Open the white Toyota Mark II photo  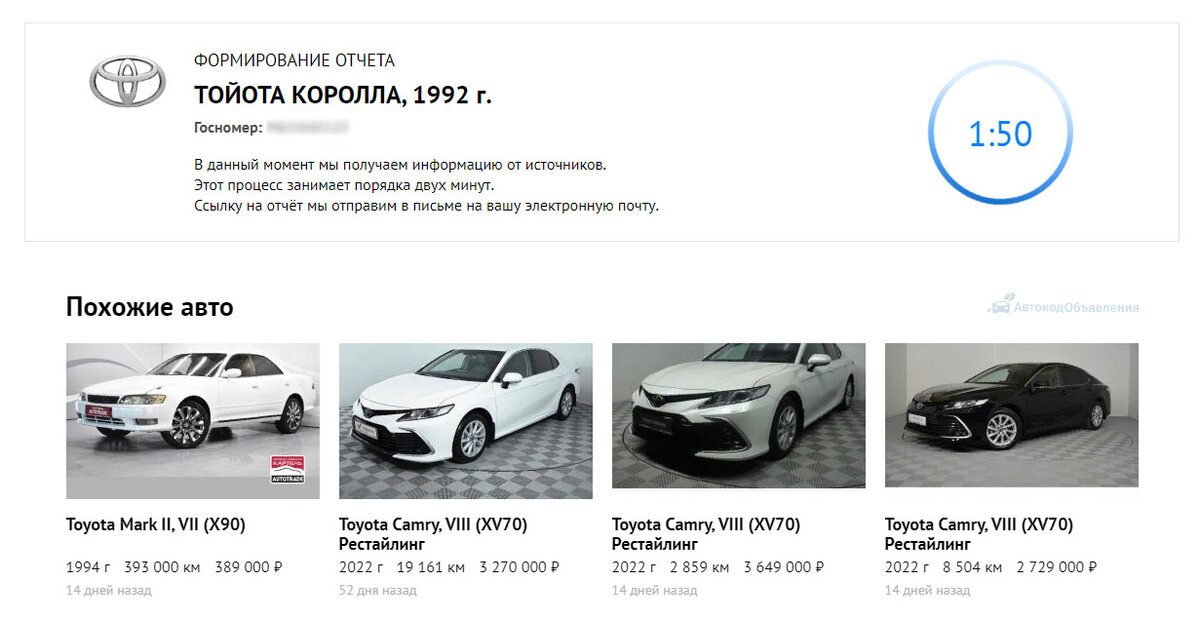[x=193, y=421]
